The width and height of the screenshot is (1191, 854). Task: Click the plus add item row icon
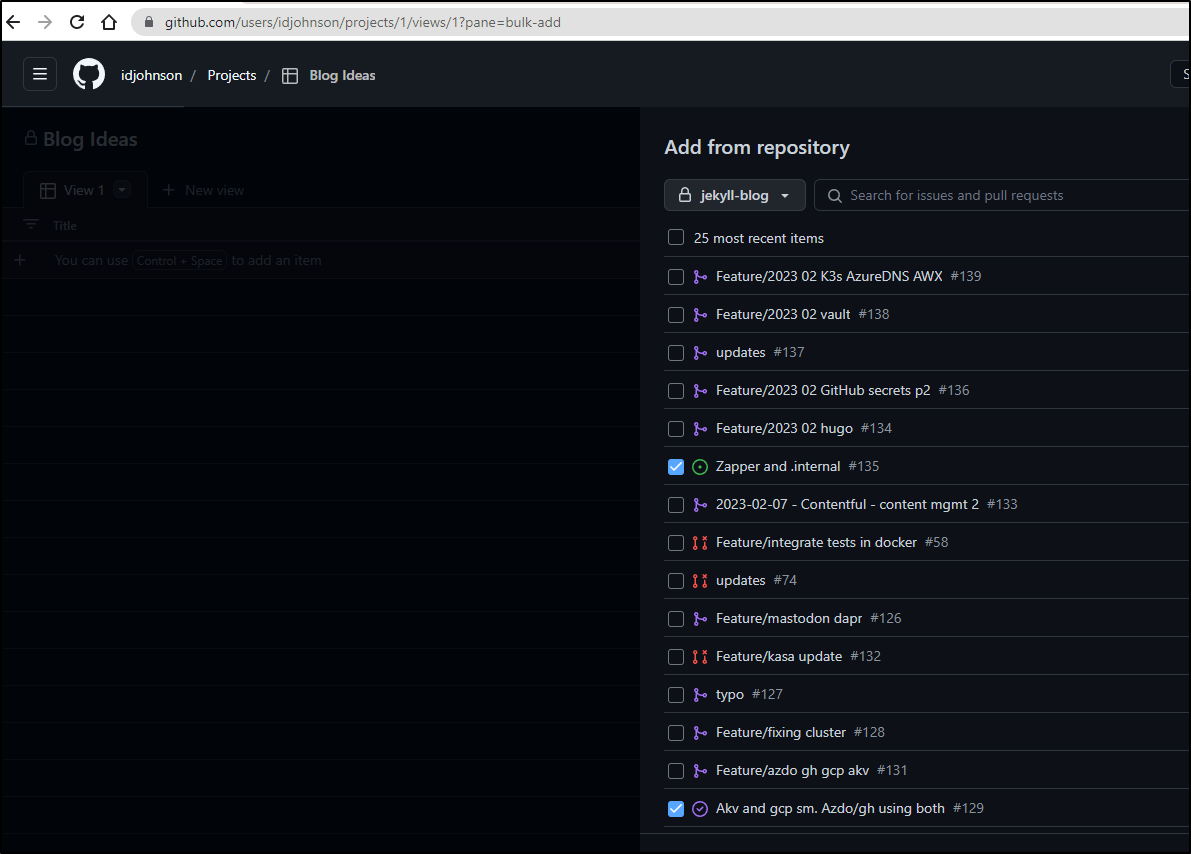[x=20, y=260]
